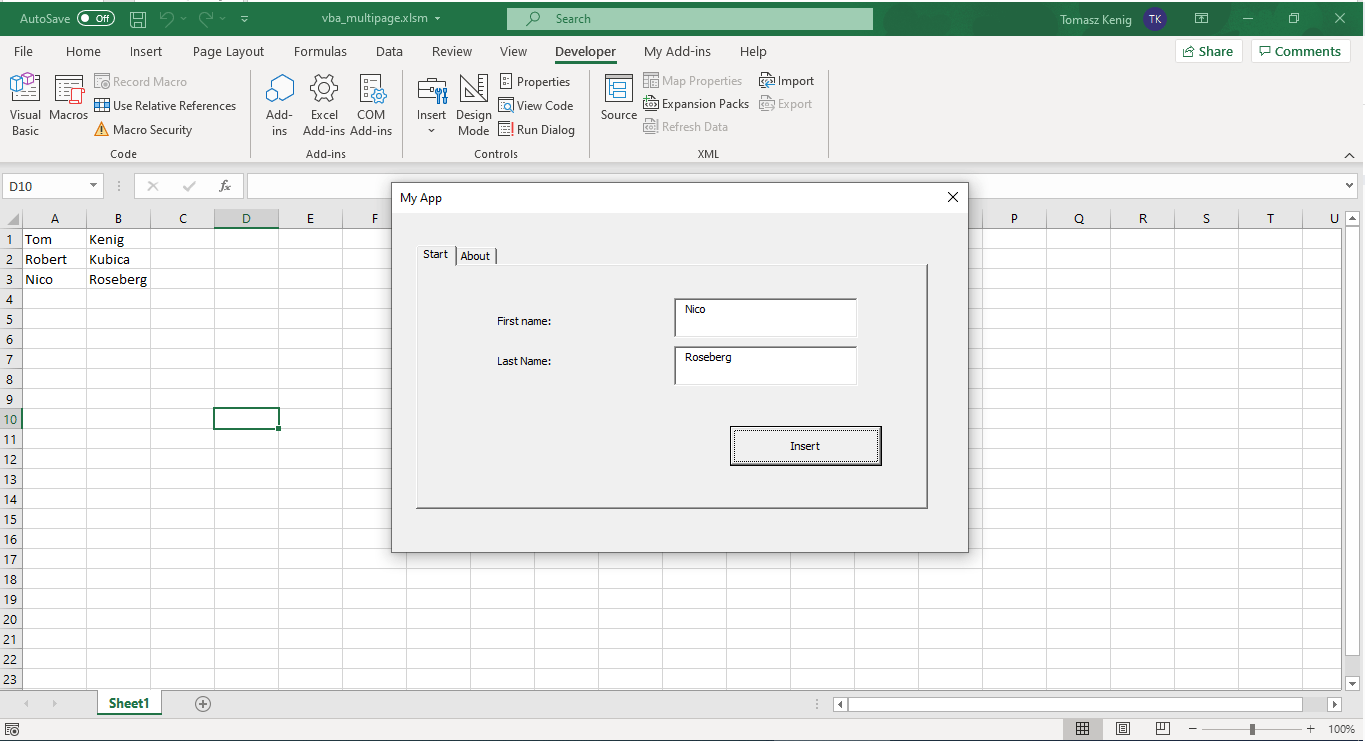
Task: Open View Code from Controls group
Action: [537, 105]
